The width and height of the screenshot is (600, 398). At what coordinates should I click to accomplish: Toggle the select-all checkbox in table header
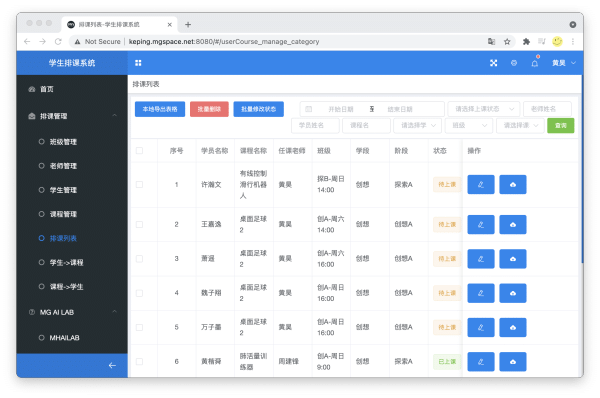click(x=139, y=151)
